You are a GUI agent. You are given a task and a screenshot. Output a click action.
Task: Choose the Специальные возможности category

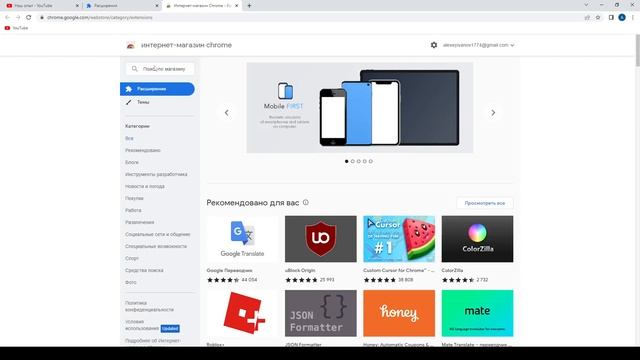tap(156, 247)
